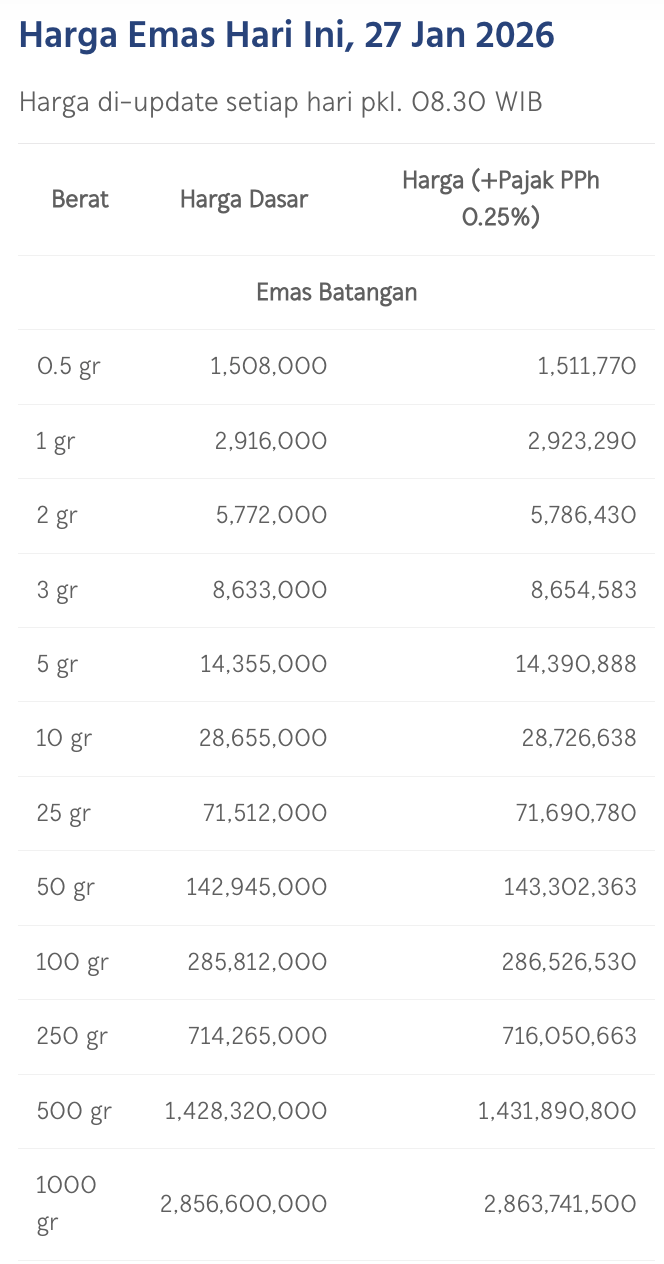Click the 'Emas Batangan' section row
This screenshot has width=664, height=1264.
pyautogui.click(x=336, y=293)
